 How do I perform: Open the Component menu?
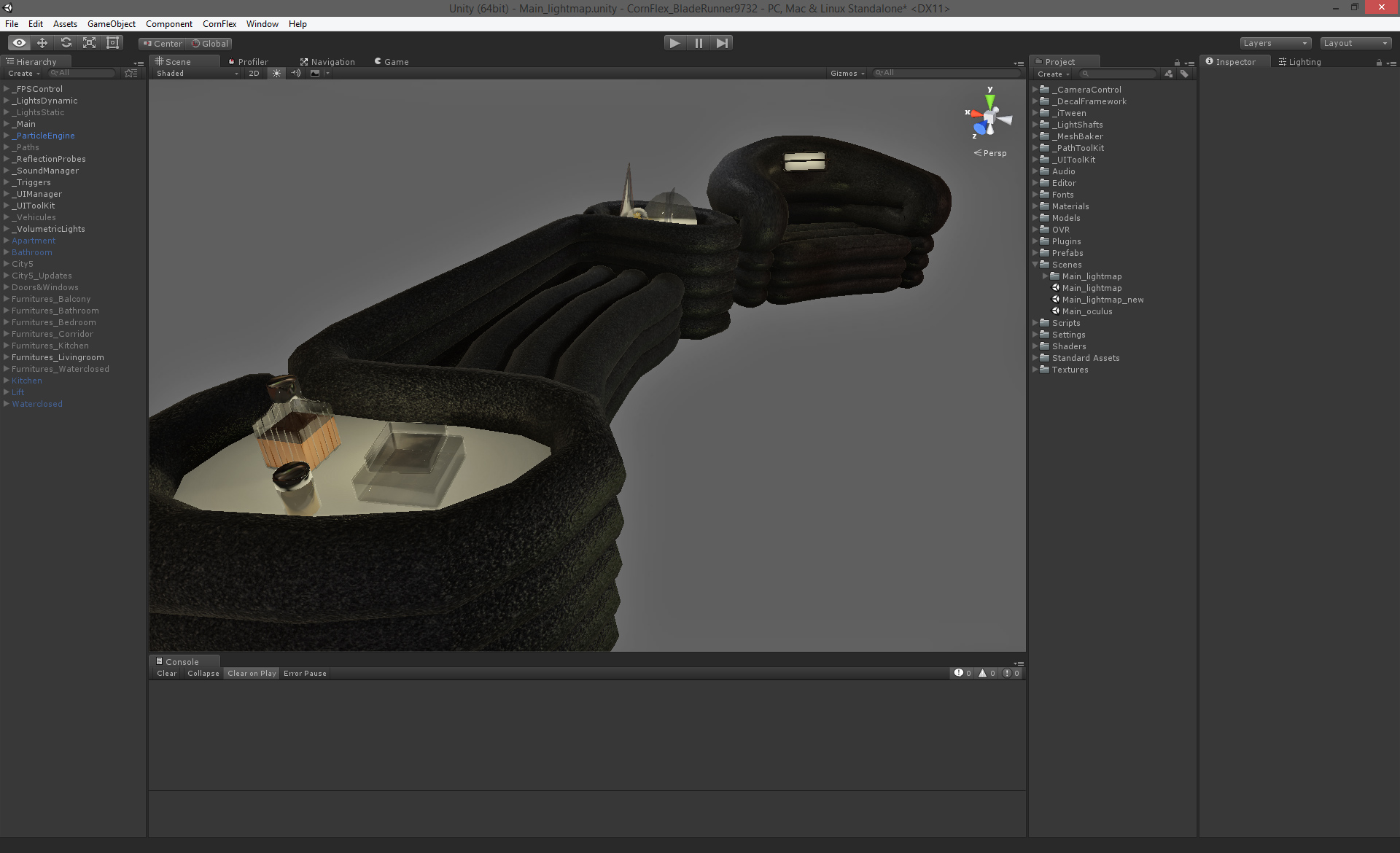[x=168, y=24]
